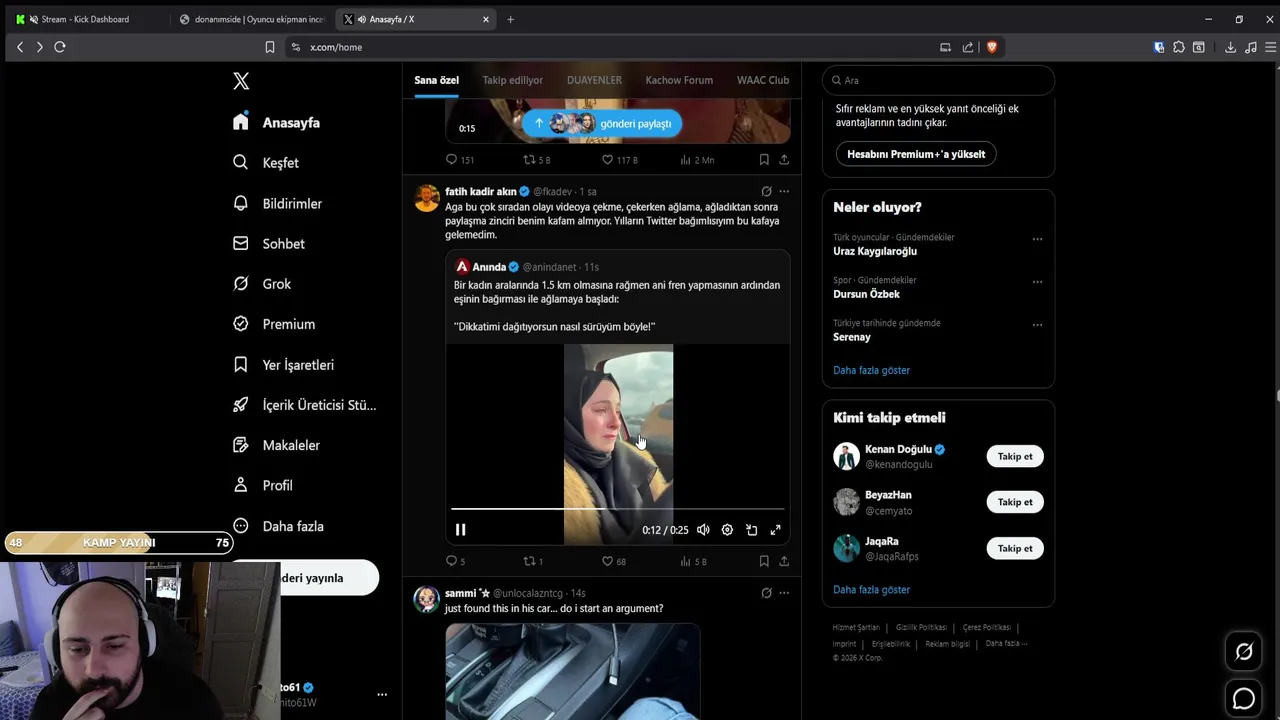Bookmark fatih kadir akın's post
This screenshot has height=720, width=1280.
tap(764, 561)
